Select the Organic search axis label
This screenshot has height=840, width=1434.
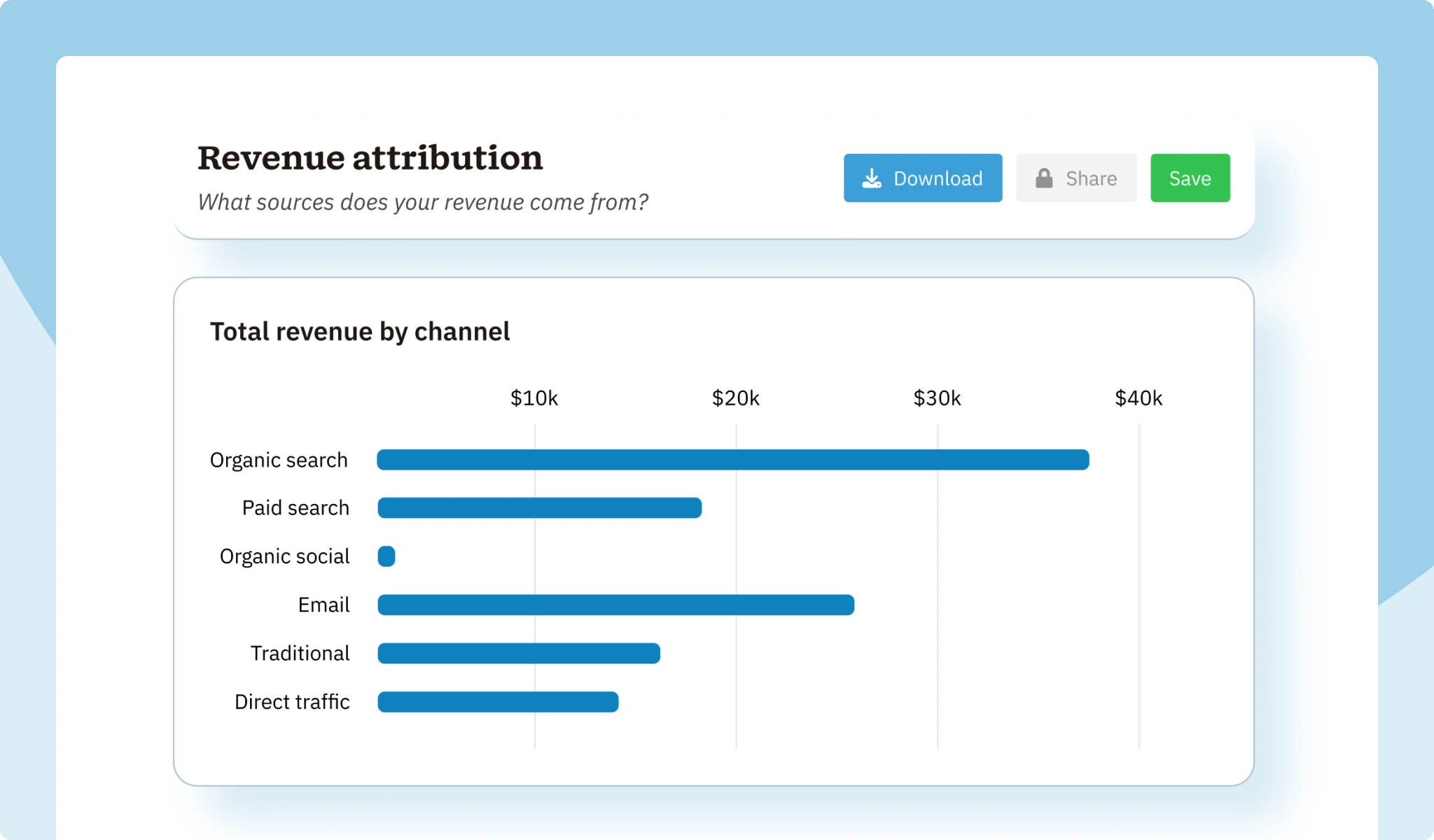(279, 460)
